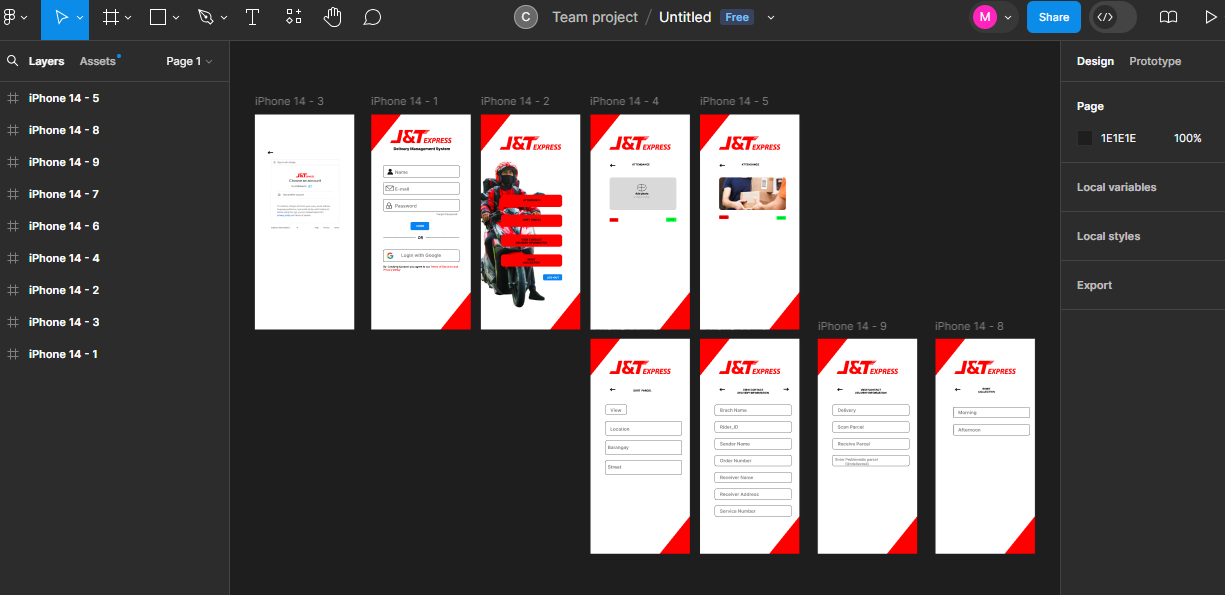Click the Password field in the login design
Viewport: 1225px width, 595px height.
pyautogui.click(x=421, y=205)
